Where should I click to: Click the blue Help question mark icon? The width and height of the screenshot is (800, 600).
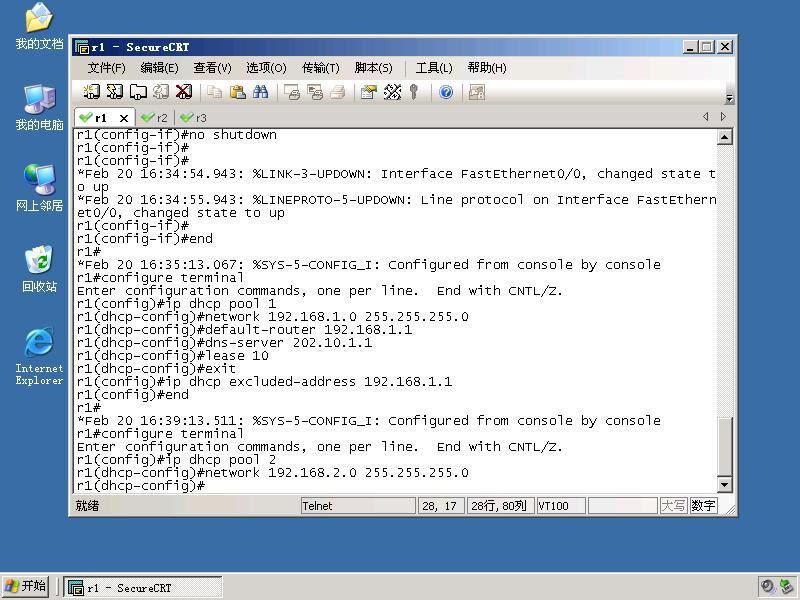tap(446, 92)
